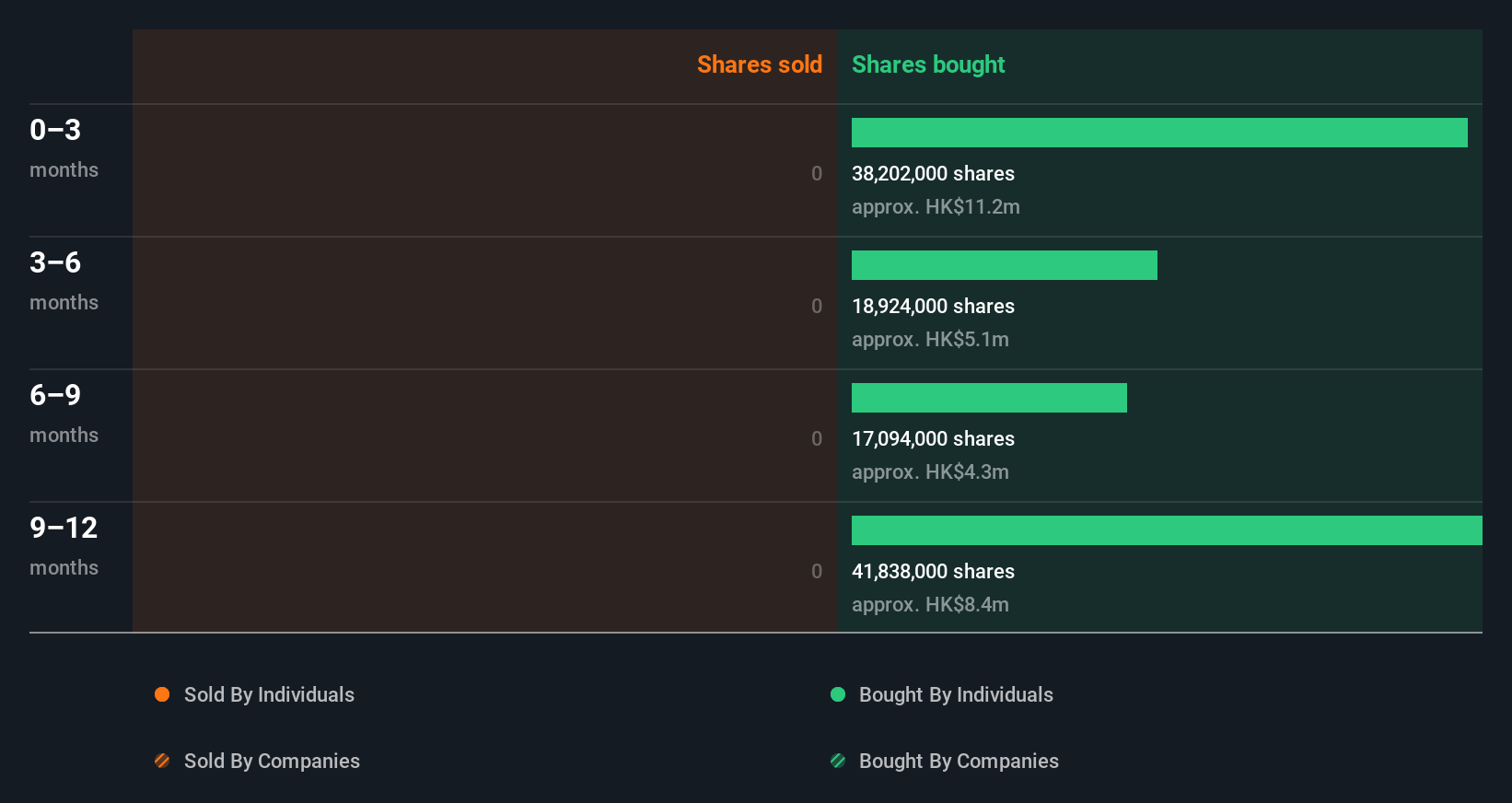Select the 6–9 months bought bar
This screenshot has width=1512, height=803.
pyautogui.click(x=989, y=398)
